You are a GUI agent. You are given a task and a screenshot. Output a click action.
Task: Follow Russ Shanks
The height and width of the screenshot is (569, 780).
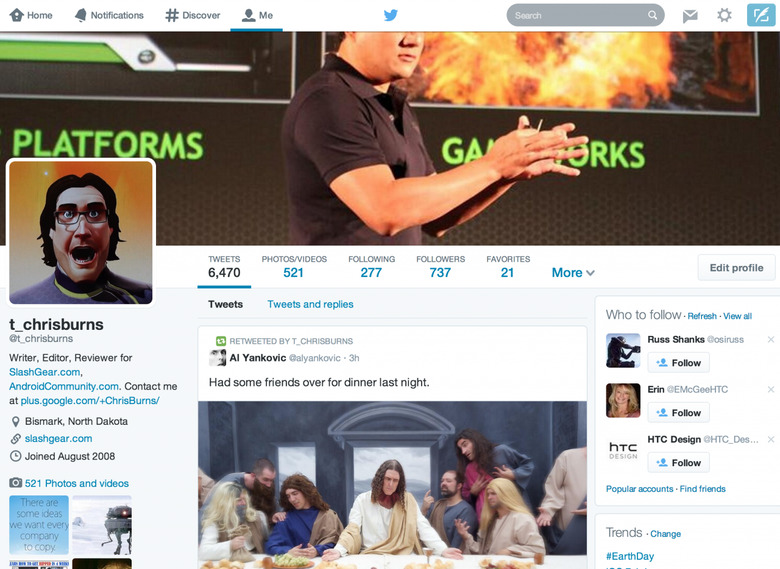tap(679, 363)
